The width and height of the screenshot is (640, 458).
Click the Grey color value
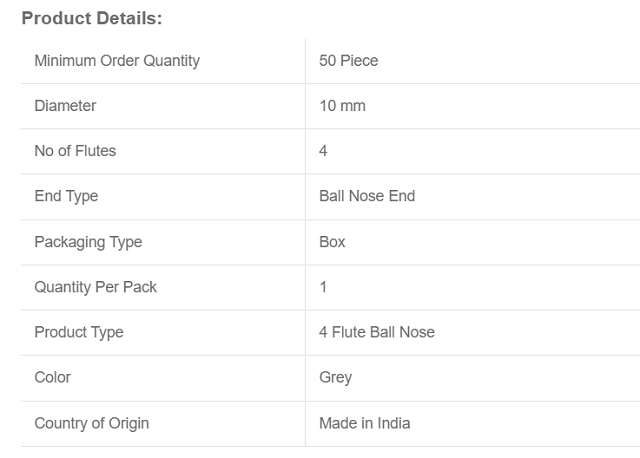(x=335, y=377)
